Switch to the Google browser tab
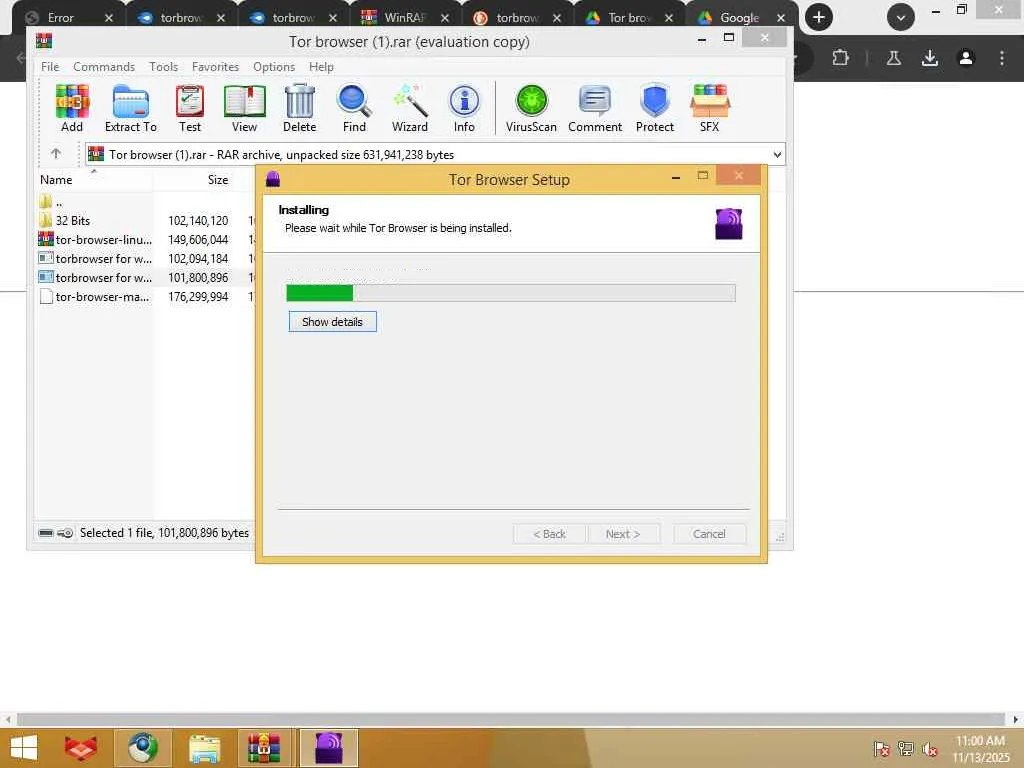The width and height of the screenshot is (1024, 768). [739, 18]
